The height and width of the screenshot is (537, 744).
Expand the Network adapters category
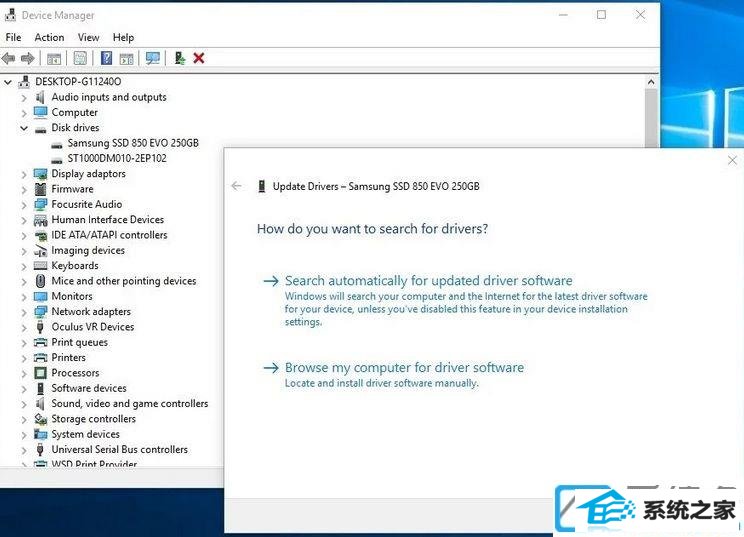tap(24, 312)
